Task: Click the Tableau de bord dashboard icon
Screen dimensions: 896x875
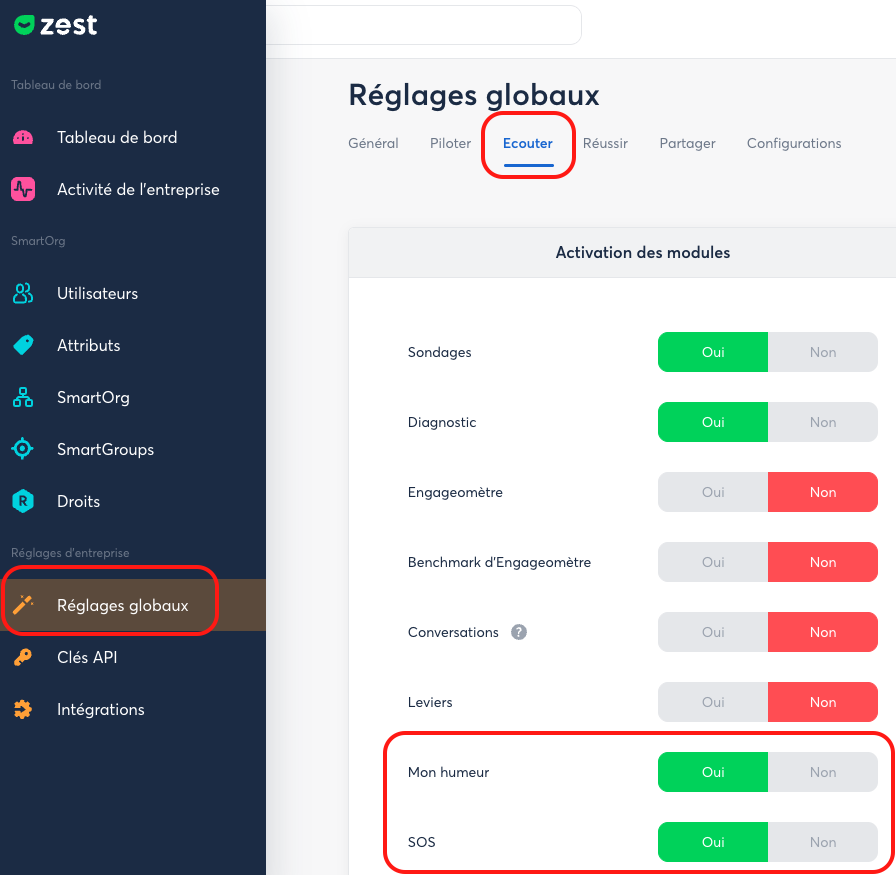Action: [x=23, y=138]
